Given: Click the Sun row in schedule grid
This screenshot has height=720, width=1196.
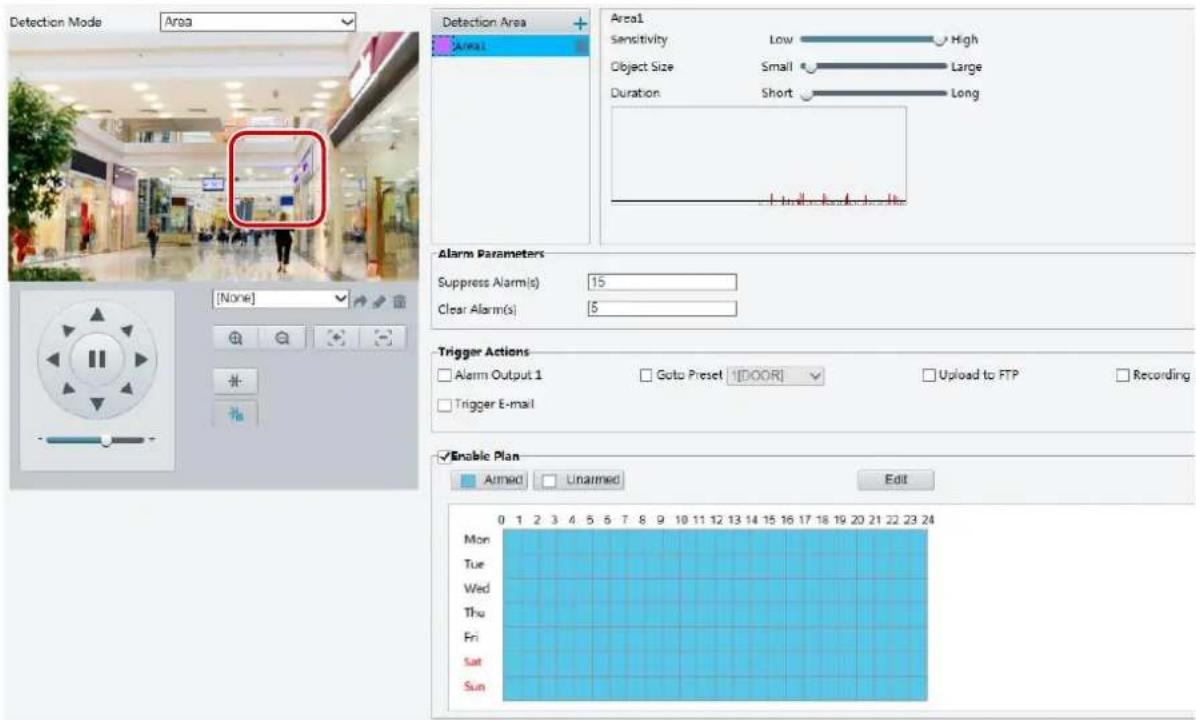Looking at the screenshot, I should 715,687.
